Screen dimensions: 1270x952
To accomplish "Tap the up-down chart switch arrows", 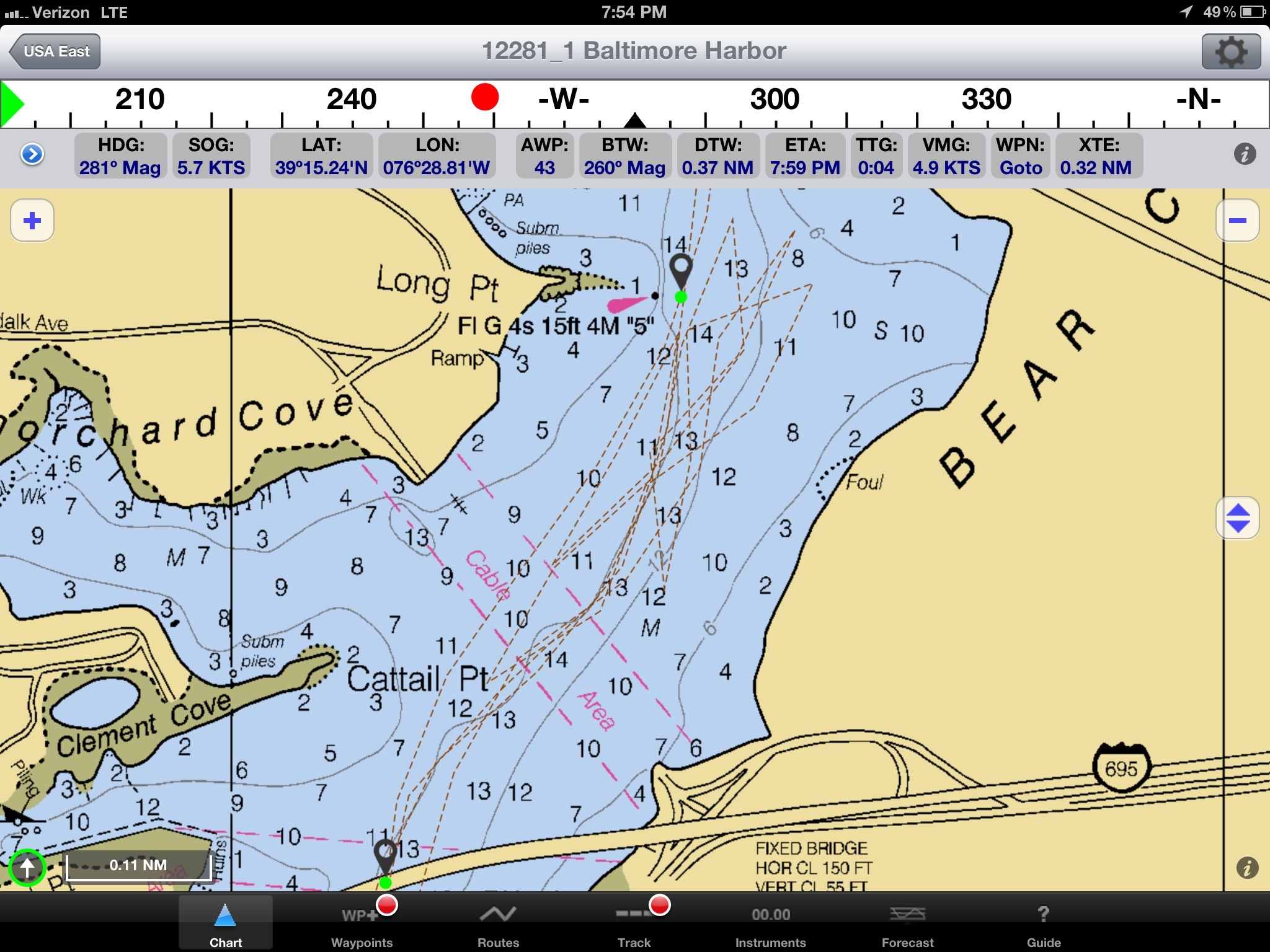I will 1237,518.
